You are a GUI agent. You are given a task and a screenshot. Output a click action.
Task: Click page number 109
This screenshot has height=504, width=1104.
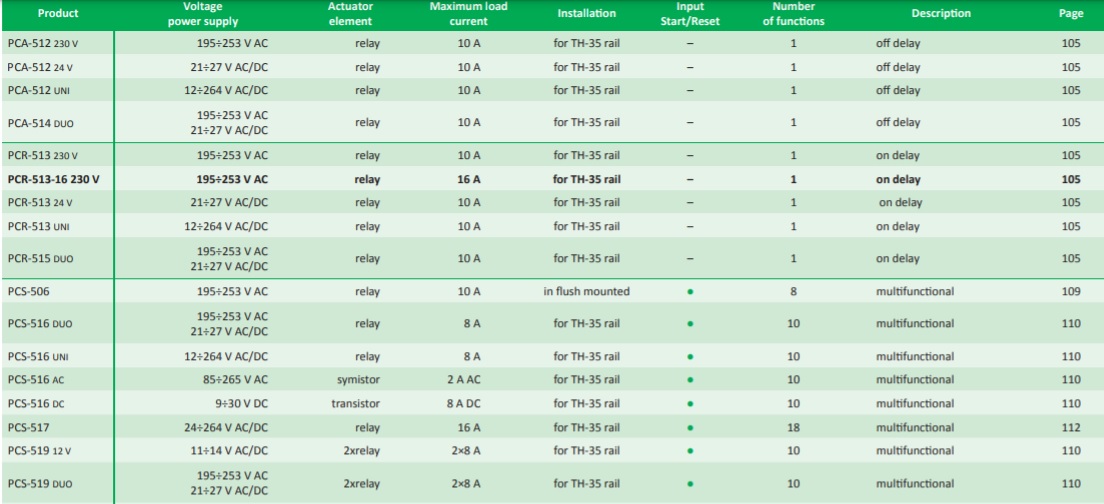pyautogui.click(x=1071, y=291)
